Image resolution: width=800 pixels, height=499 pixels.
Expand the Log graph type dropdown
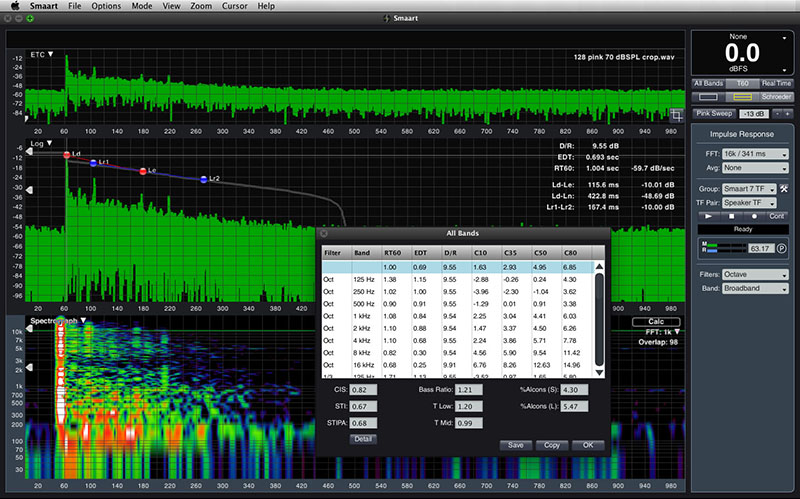click(x=49, y=143)
